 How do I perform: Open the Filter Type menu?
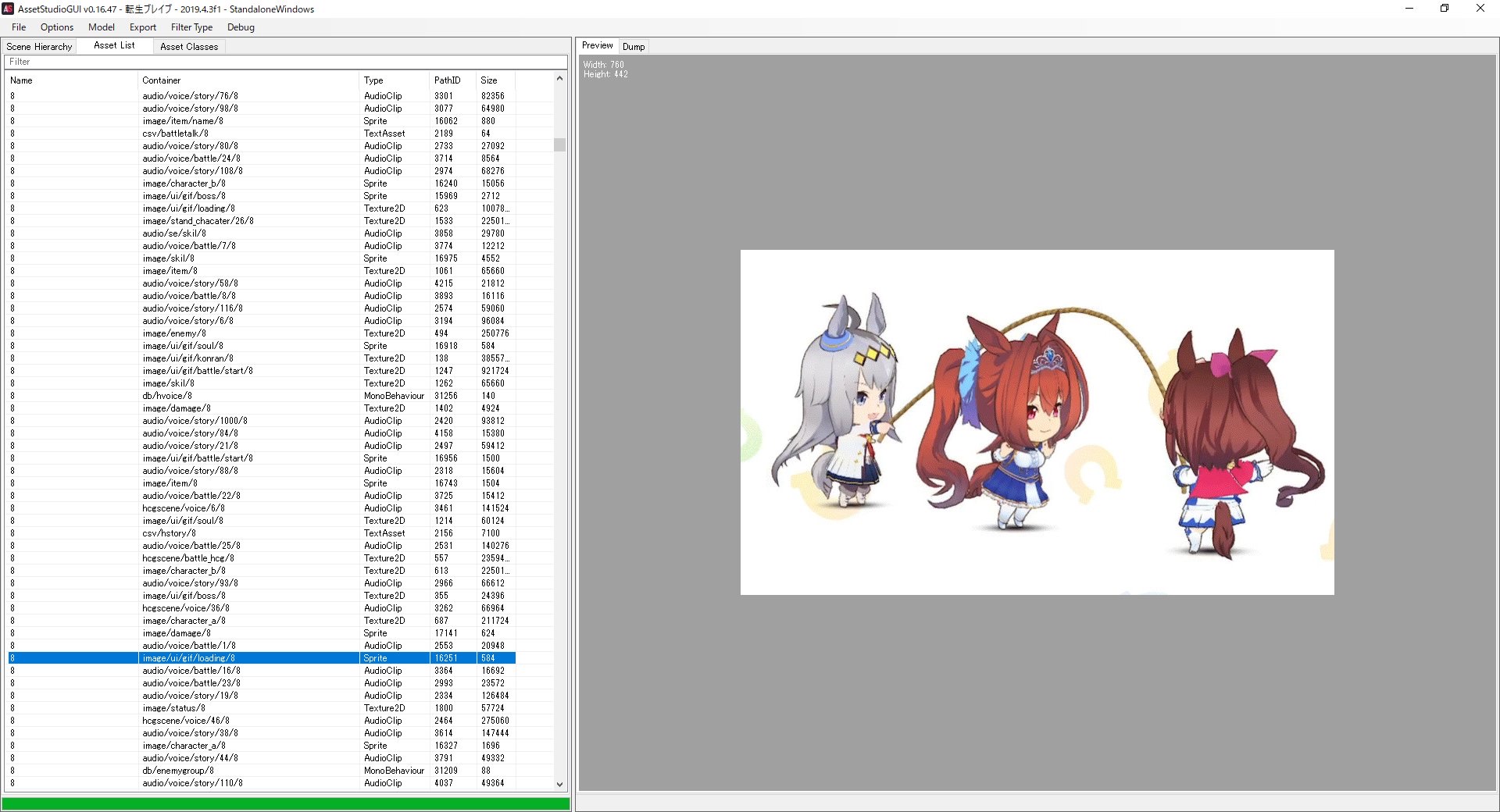(x=192, y=27)
